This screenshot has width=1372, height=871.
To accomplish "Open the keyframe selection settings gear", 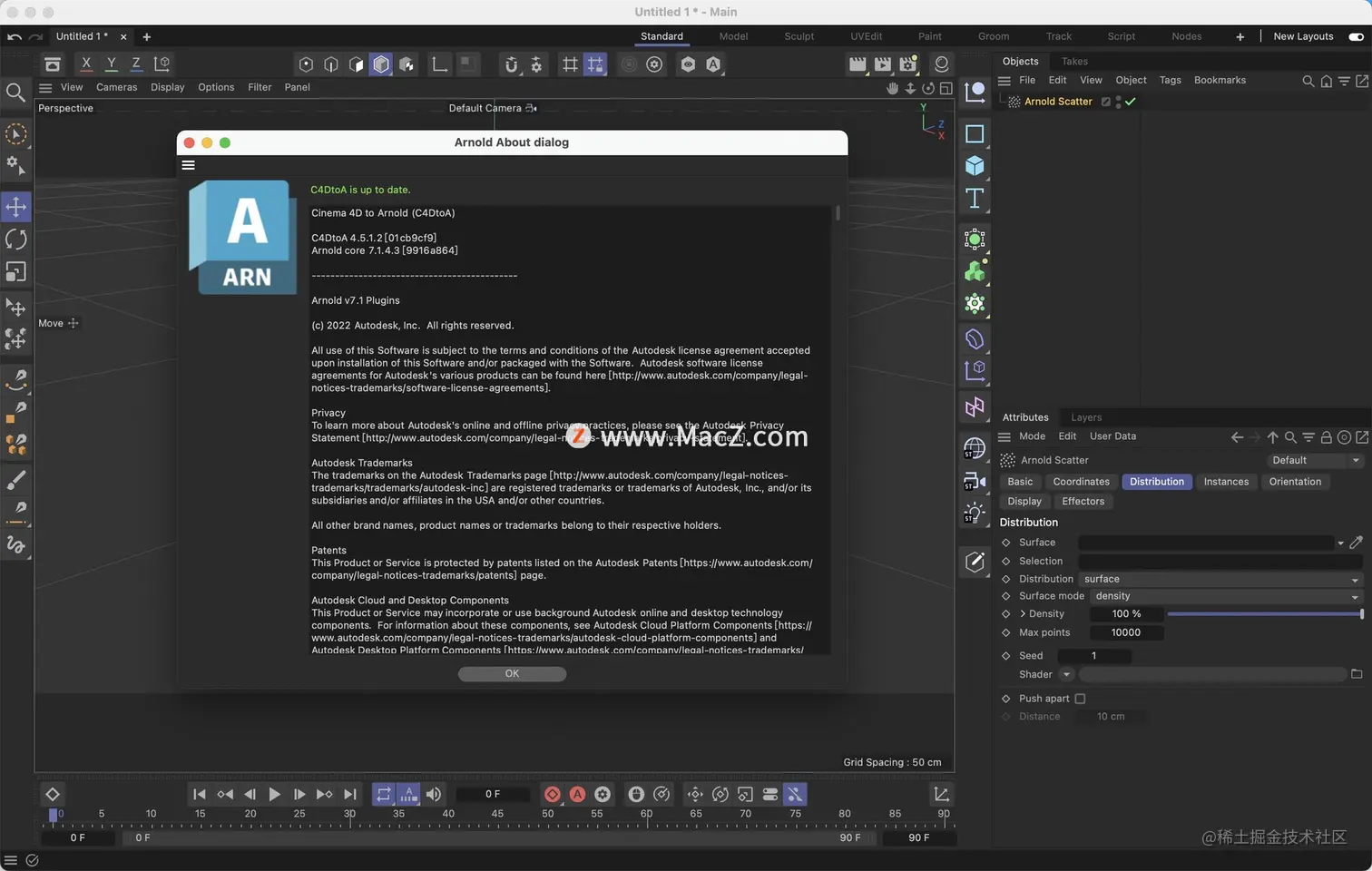I will click(603, 794).
